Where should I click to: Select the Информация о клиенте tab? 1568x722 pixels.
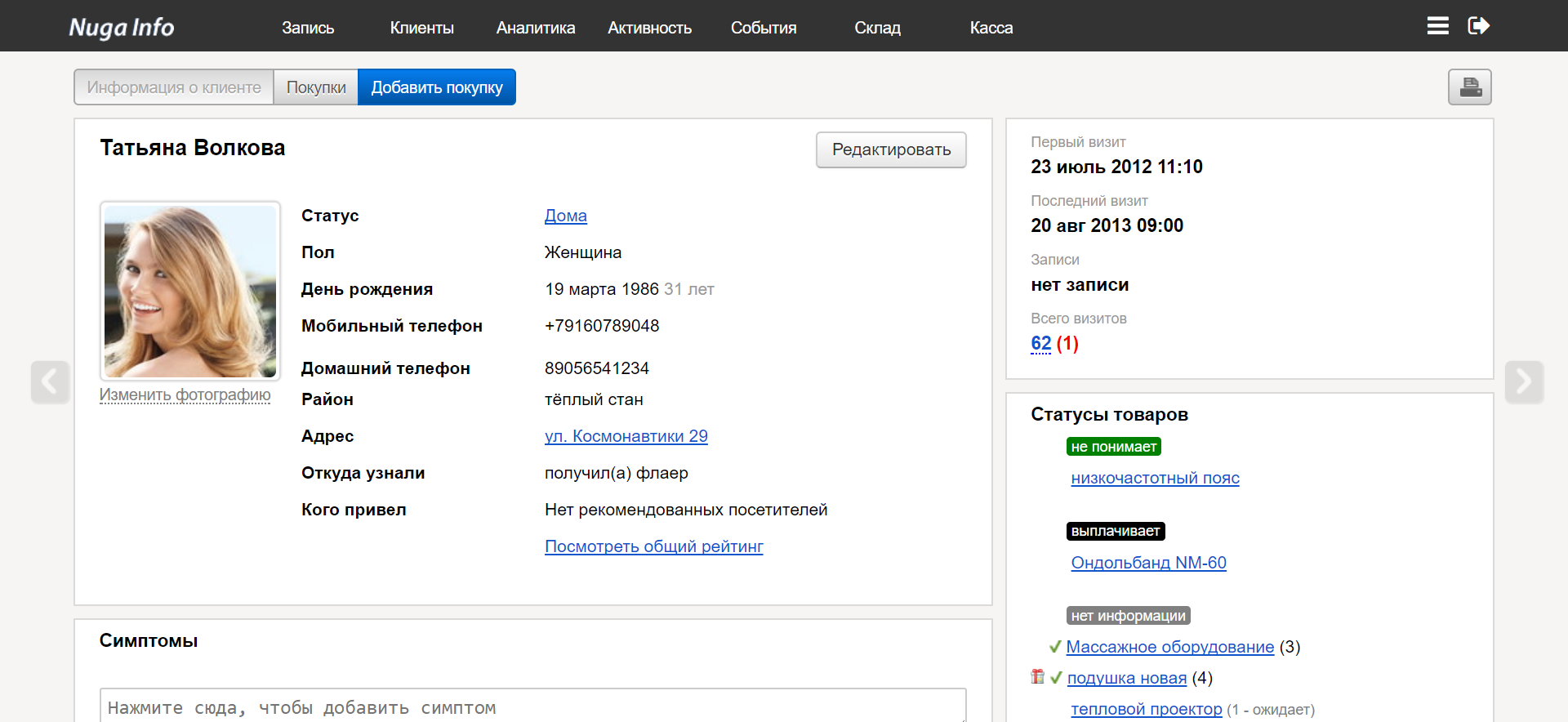pyautogui.click(x=174, y=87)
